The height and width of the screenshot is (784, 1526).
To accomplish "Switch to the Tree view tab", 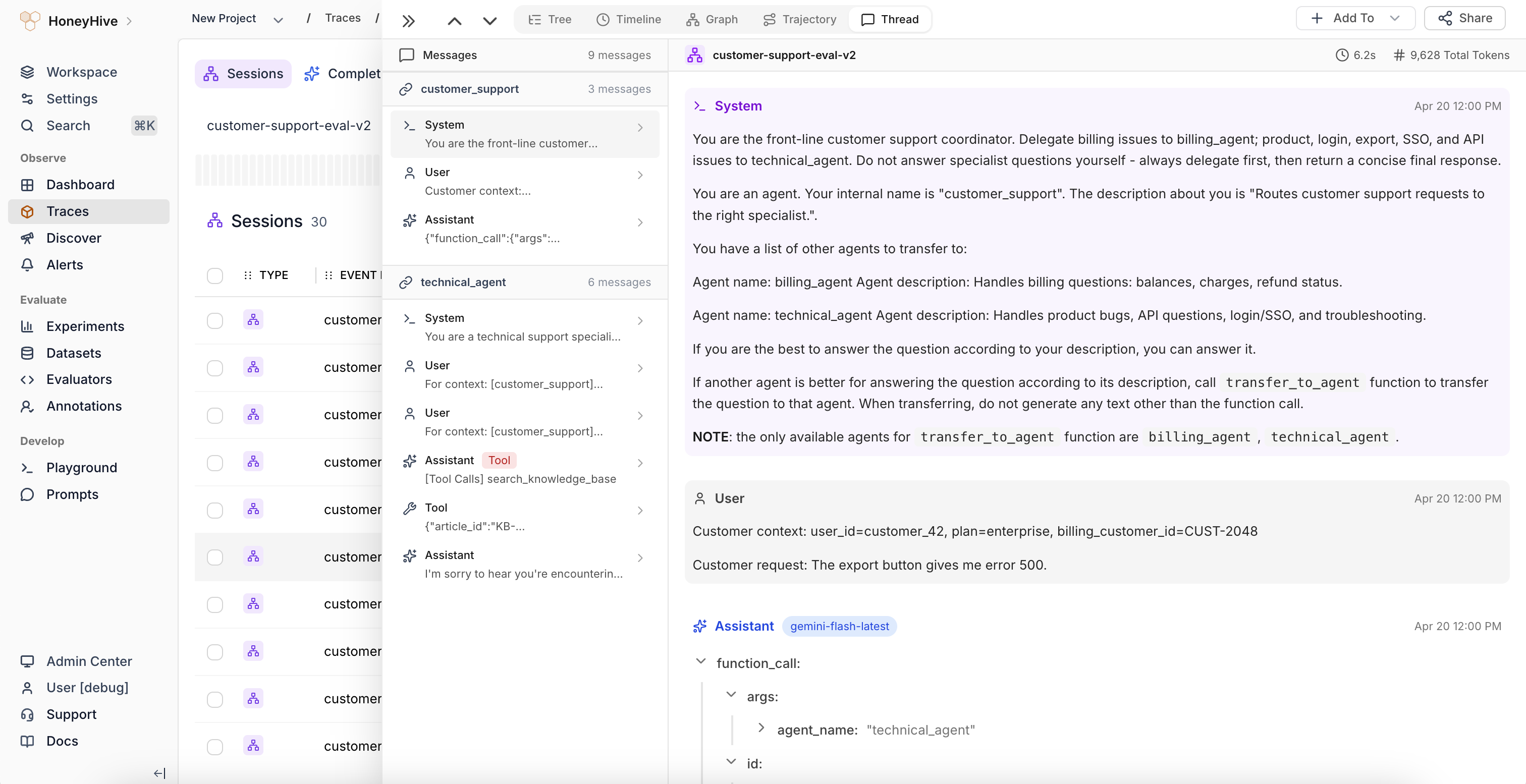I will pyautogui.click(x=550, y=19).
